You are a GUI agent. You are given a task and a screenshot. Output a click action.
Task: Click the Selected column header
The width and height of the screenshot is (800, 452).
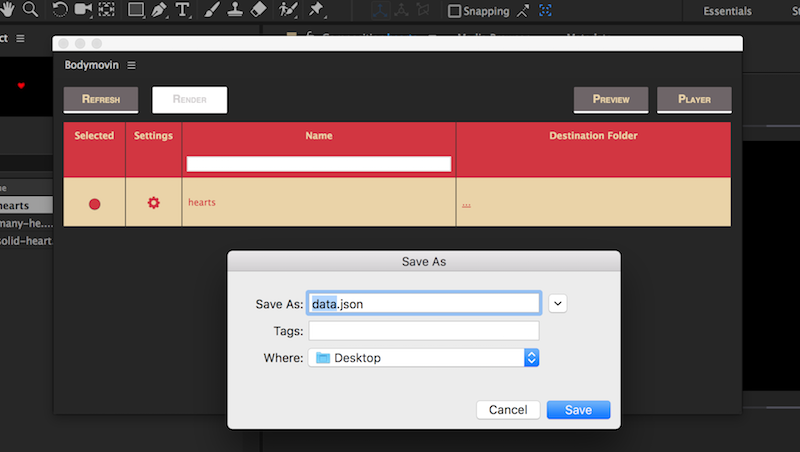point(94,136)
